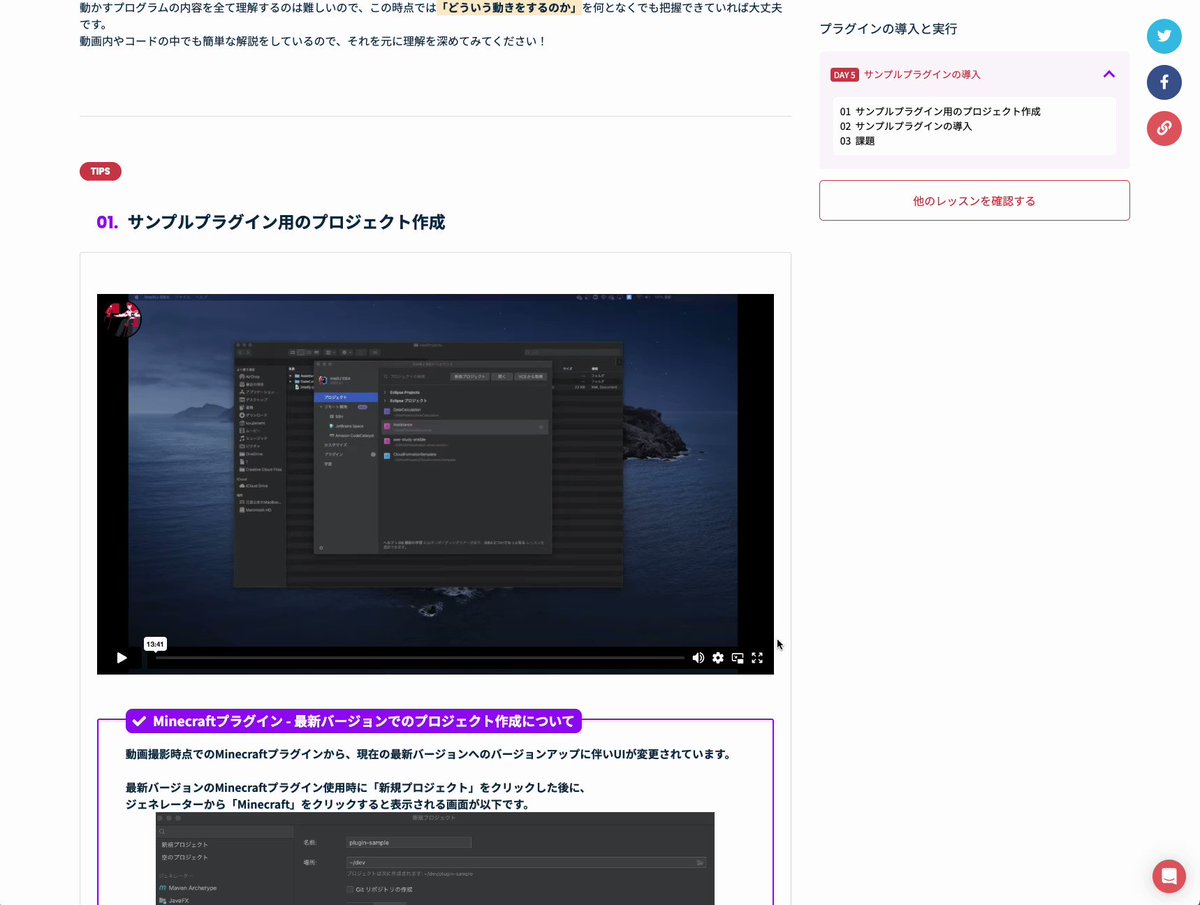Mute the video using the volume icon
Screen dimensions: 1200x905
coord(698,658)
